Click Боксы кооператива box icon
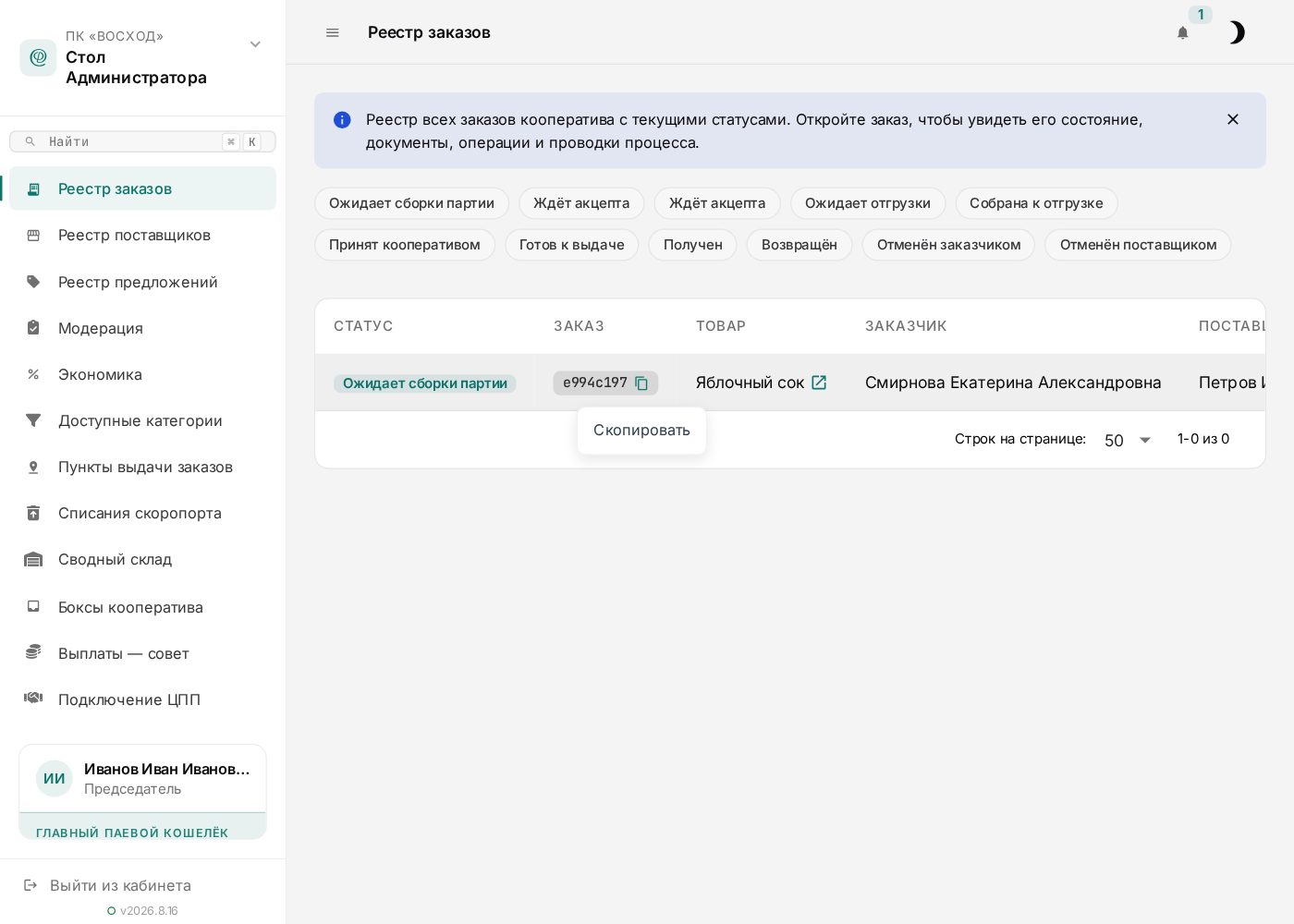This screenshot has width=1294, height=924. (33, 607)
